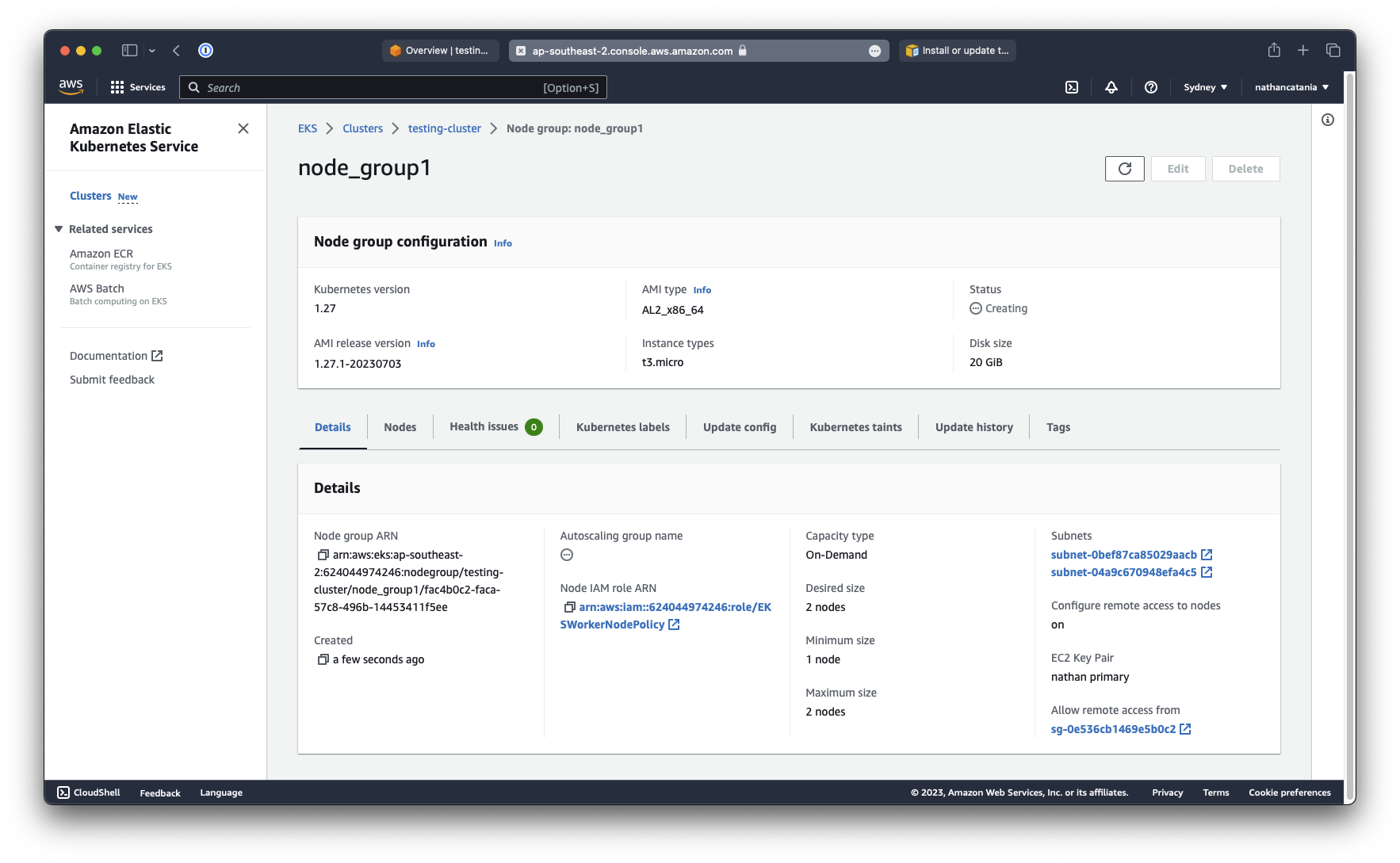Switch to the Update history tab
1400x863 pixels.
[x=973, y=427]
